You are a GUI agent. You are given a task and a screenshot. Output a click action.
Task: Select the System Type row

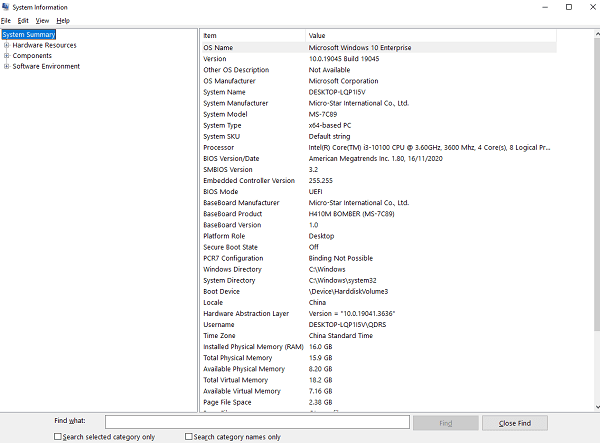point(378,125)
